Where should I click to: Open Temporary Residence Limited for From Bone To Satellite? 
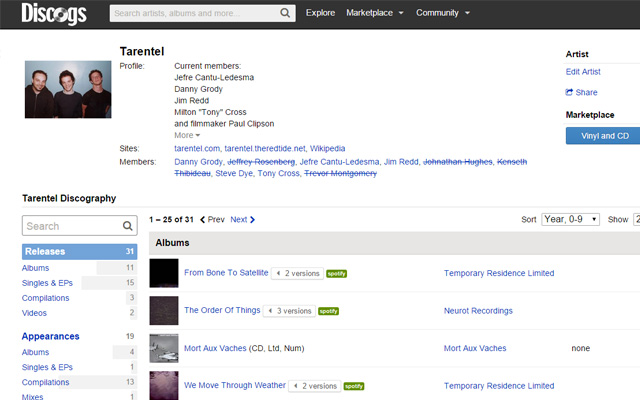[x=499, y=273]
